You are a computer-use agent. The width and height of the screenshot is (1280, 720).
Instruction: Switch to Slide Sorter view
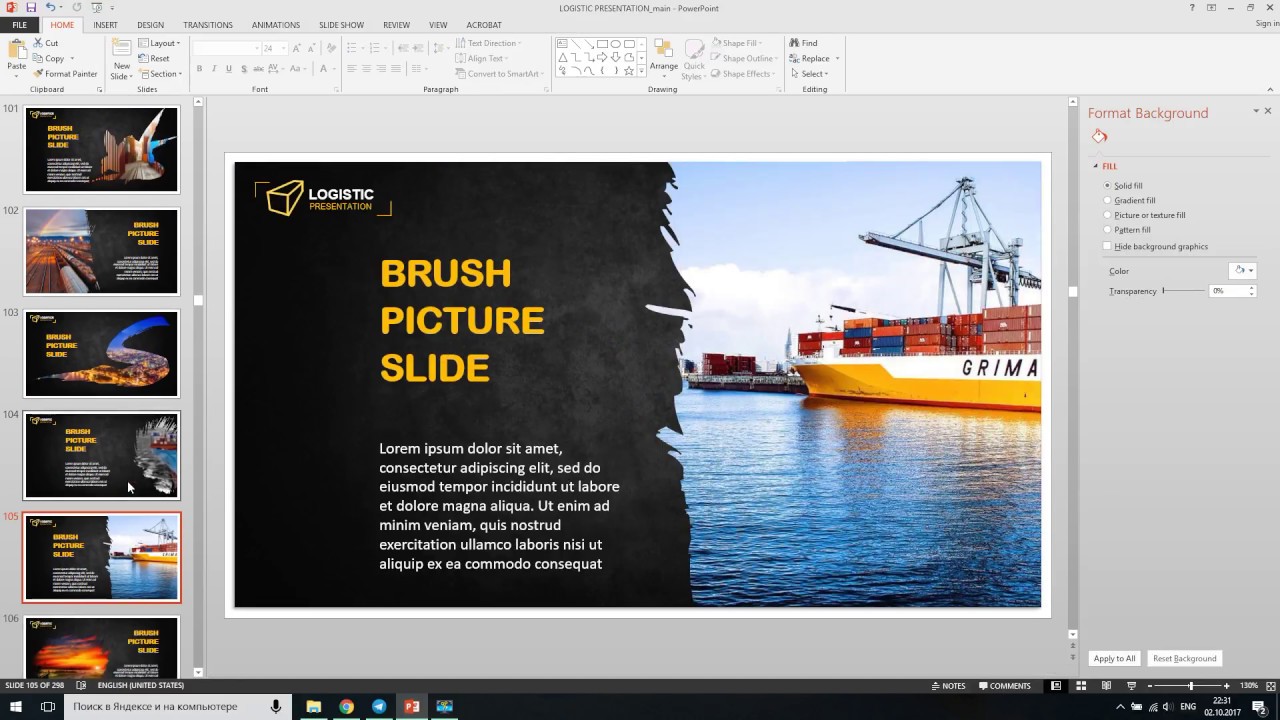pyautogui.click(x=1081, y=686)
